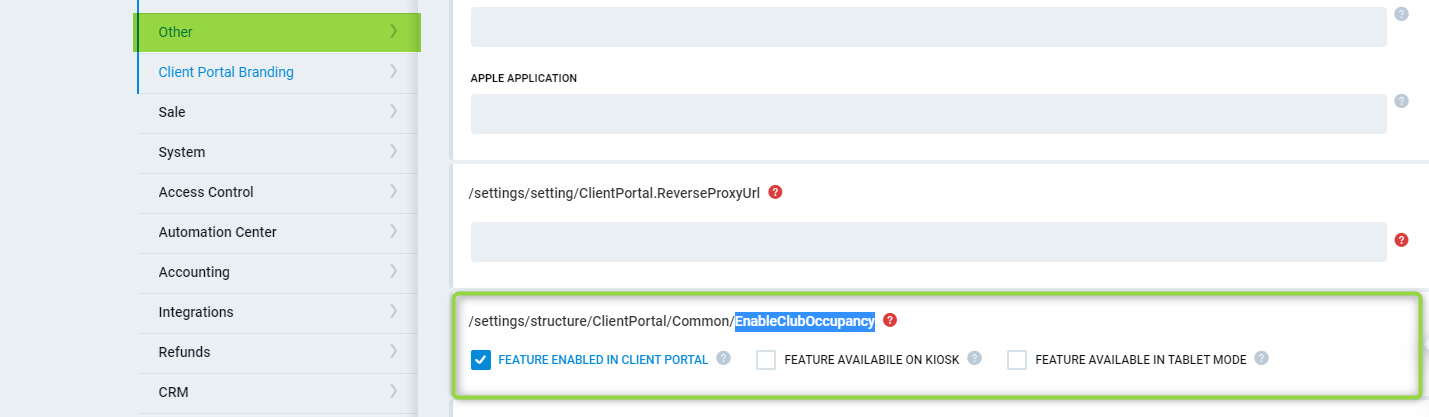Click help icon after Feature Available on Kiosk

(974, 358)
